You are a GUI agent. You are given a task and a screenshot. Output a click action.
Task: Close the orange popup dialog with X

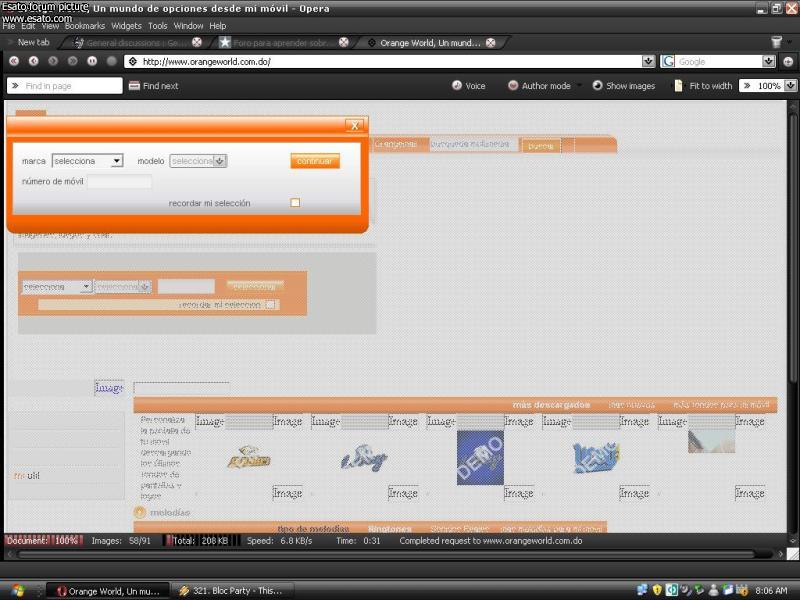355,125
